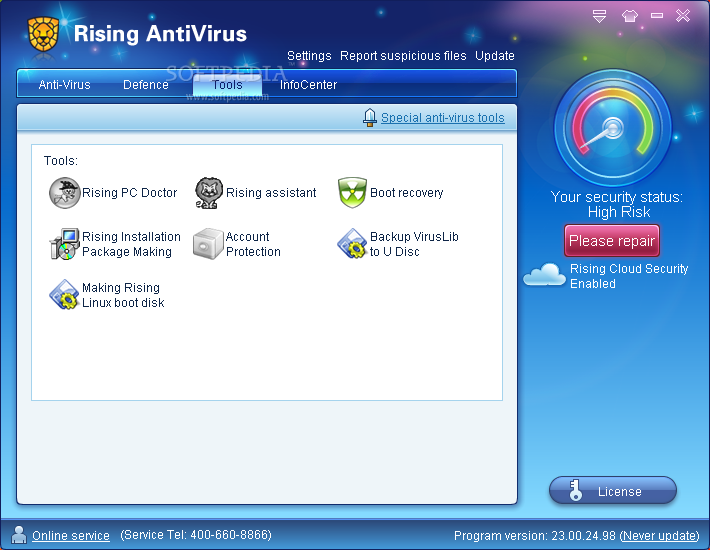The height and width of the screenshot is (550, 710).
Task: Click the Rising AntiVirus lion logo
Action: point(43,34)
